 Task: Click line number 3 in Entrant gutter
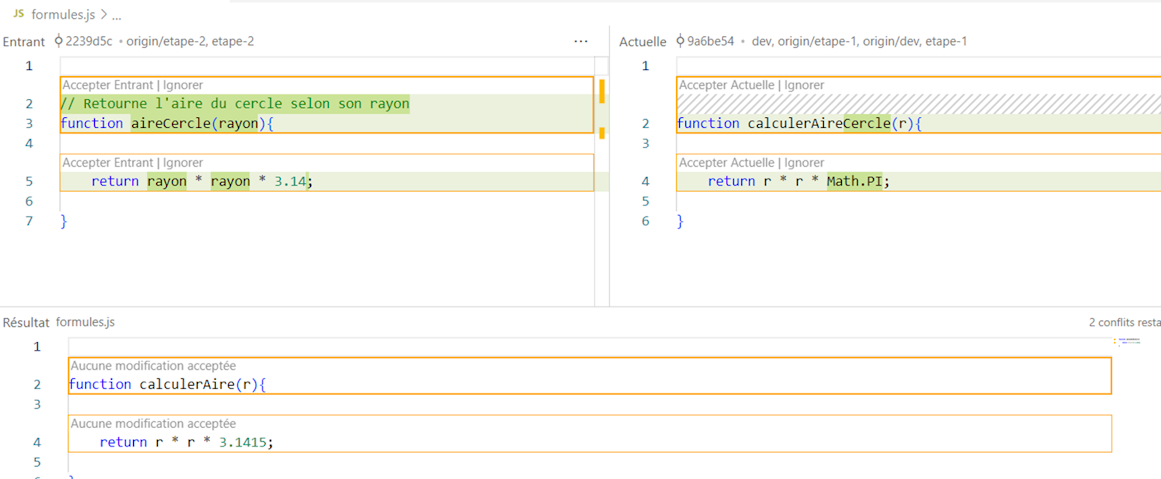(x=29, y=124)
